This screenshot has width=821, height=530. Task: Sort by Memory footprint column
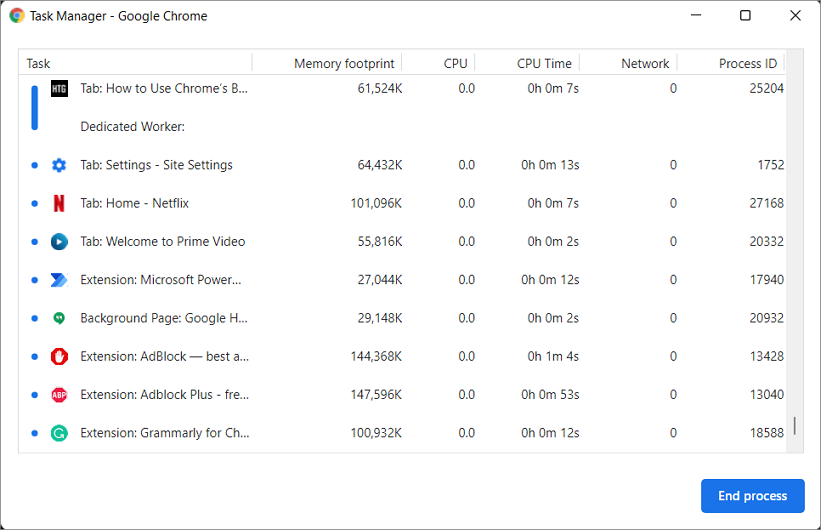click(x=344, y=64)
